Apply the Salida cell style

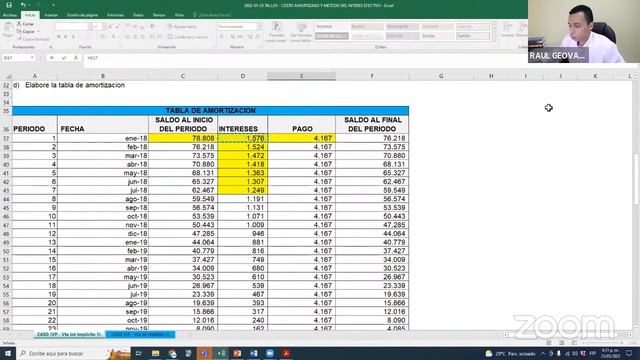(472, 36)
